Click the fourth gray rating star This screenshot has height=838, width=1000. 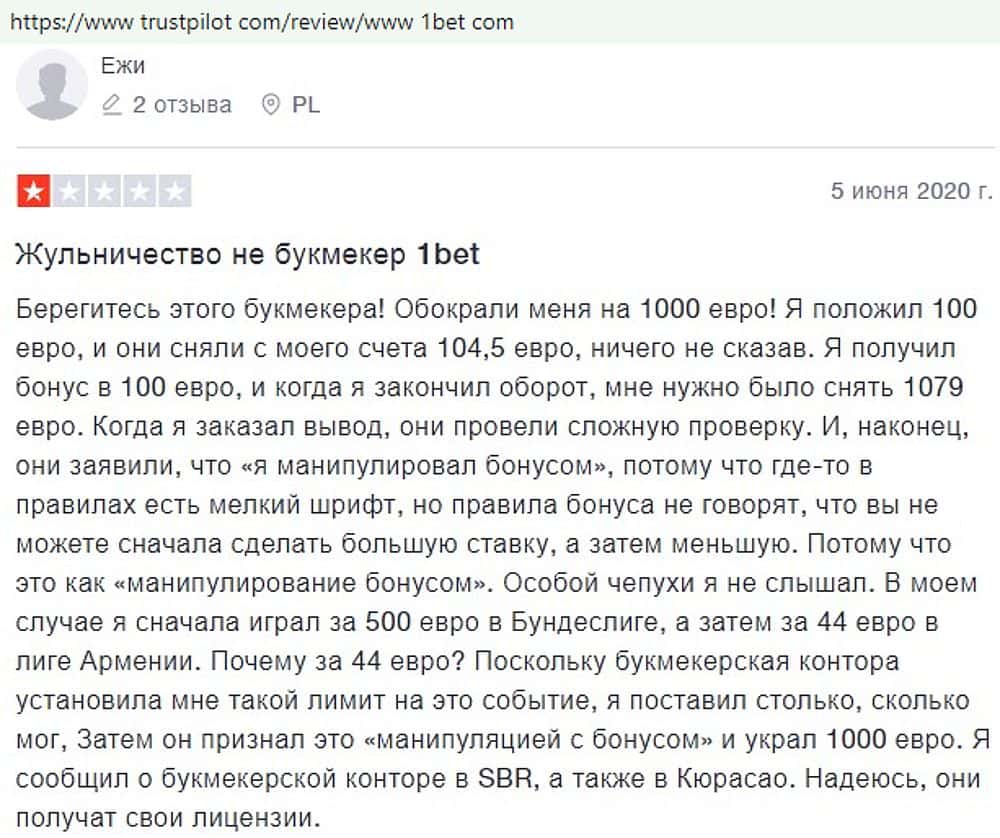(140, 191)
